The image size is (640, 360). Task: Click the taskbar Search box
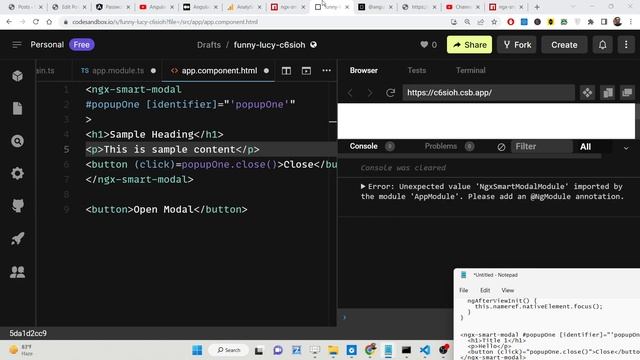click(229, 350)
